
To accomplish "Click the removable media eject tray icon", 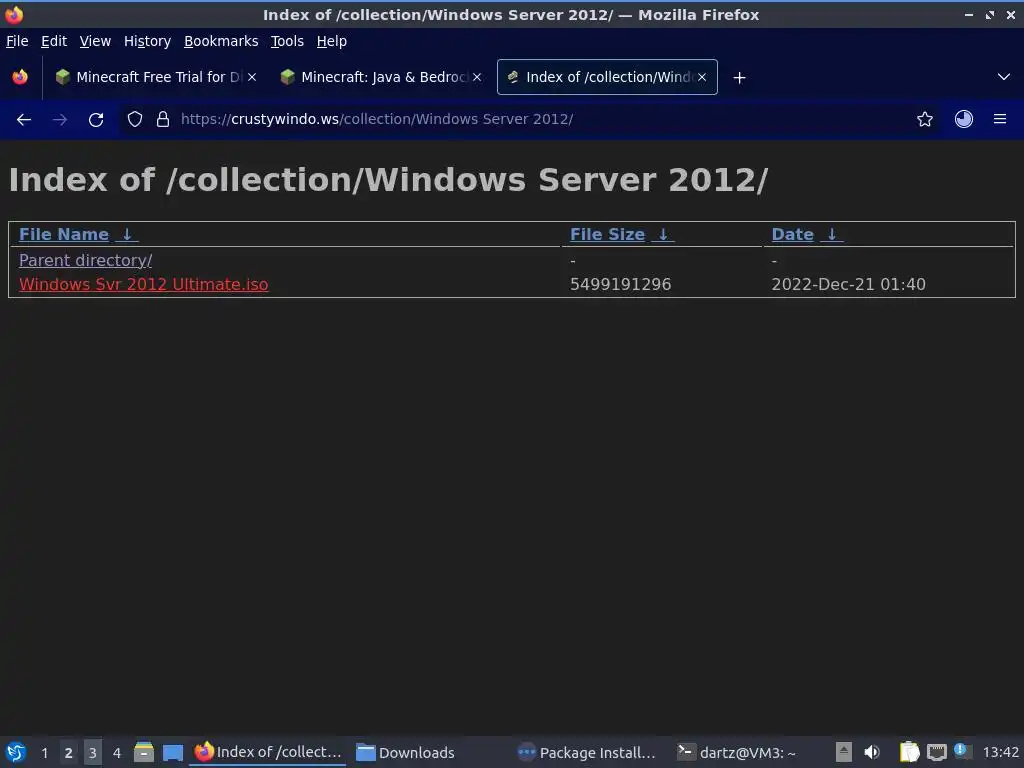I will [x=844, y=752].
